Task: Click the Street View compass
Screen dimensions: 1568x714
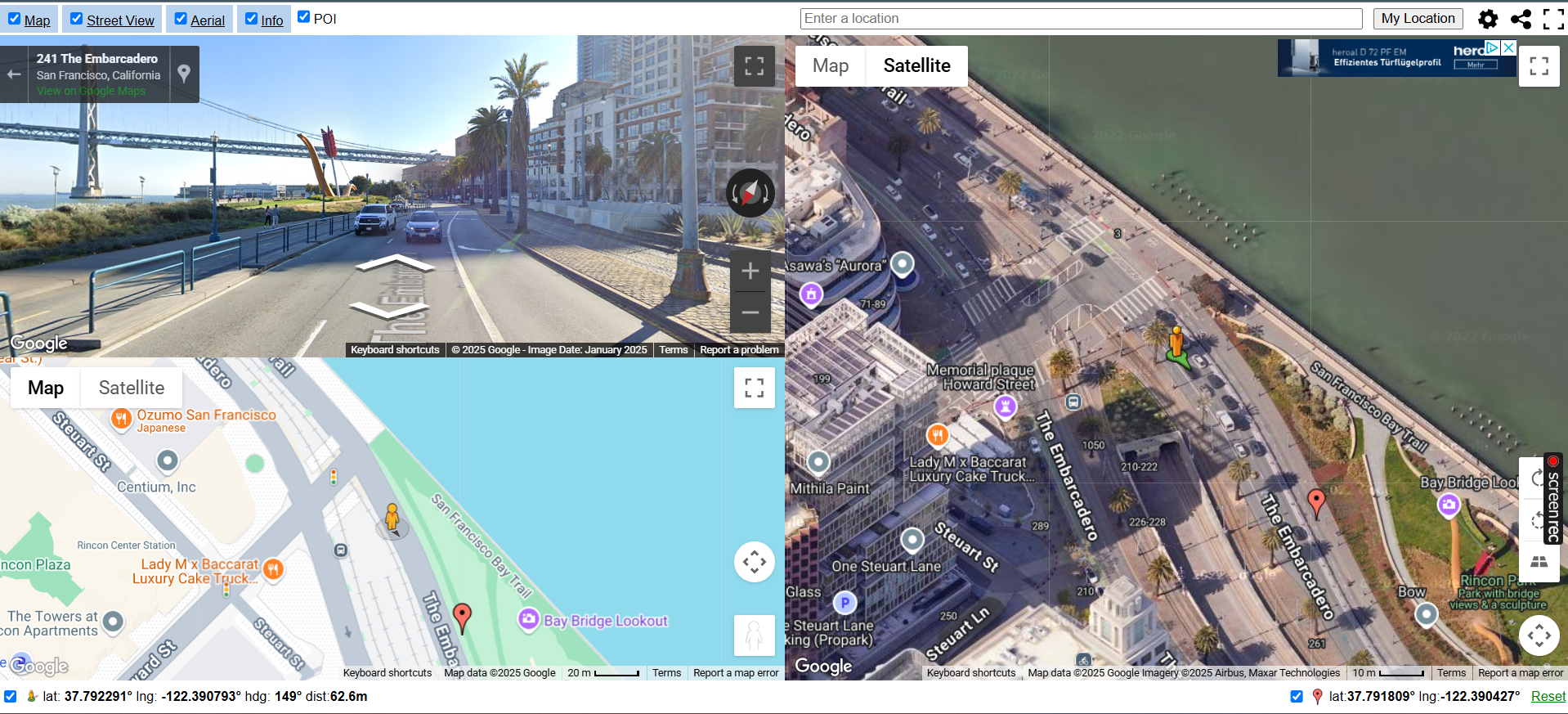Action: [x=750, y=193]
